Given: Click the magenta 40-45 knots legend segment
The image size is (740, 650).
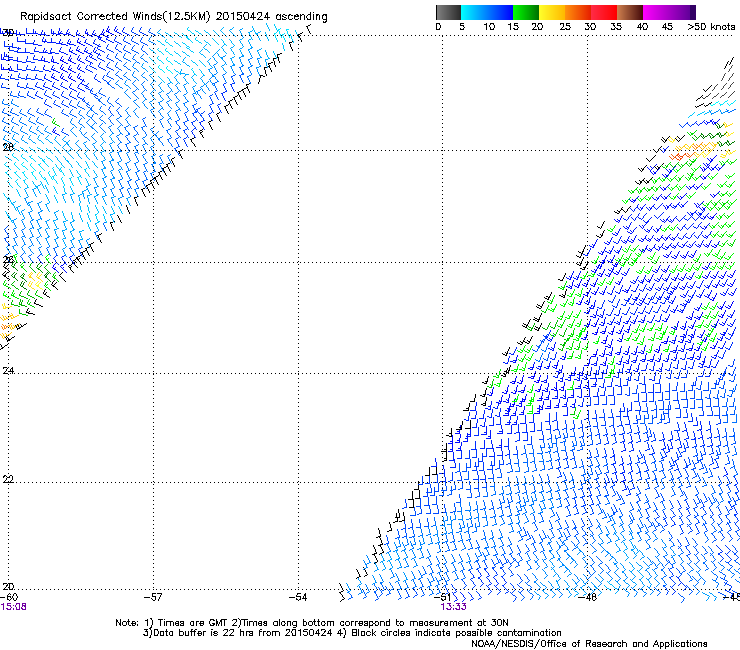Looking at the screenshot, I should tap(656, 12).
